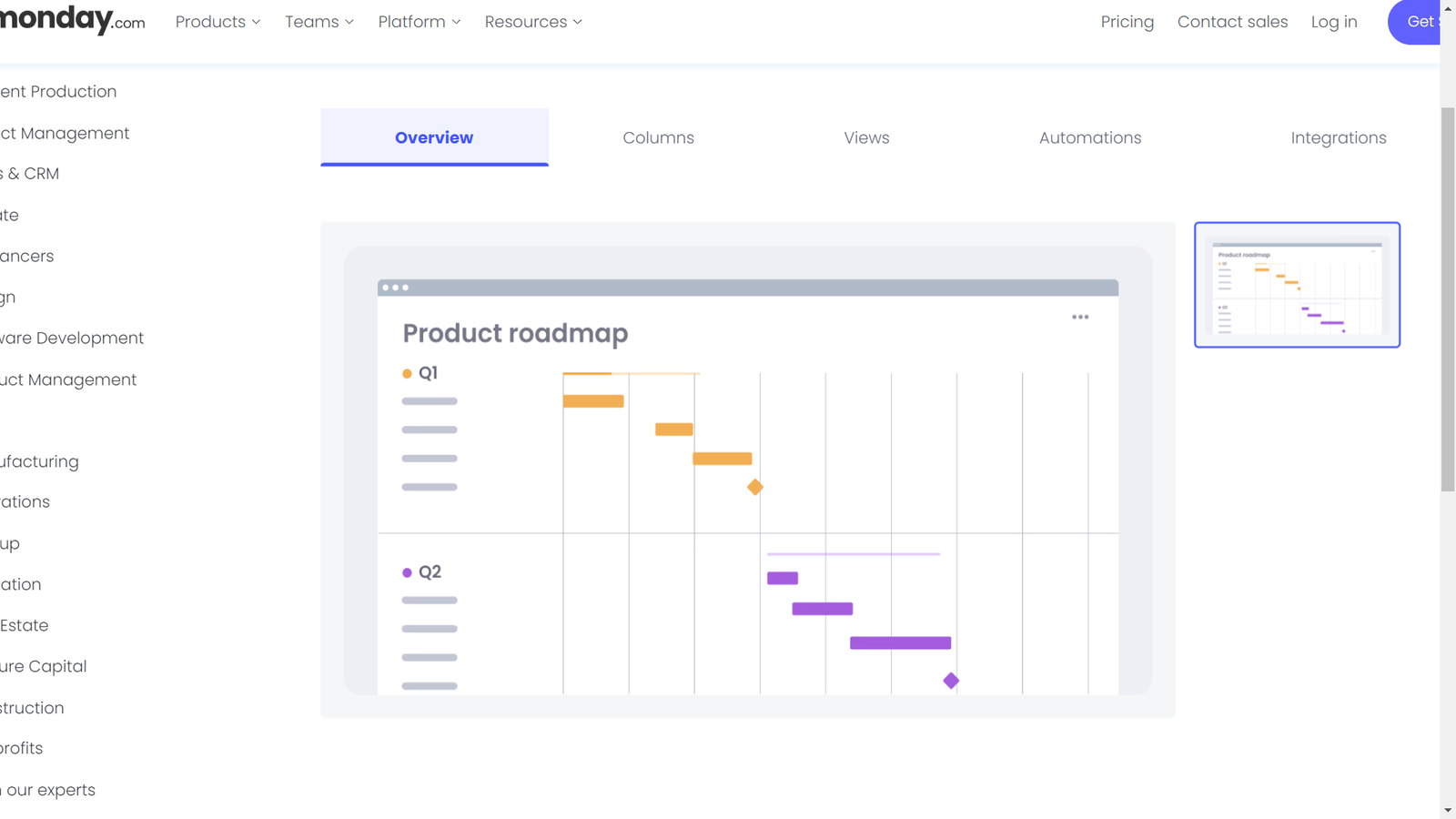1456x819 pixels.
Task: Click the Log in link
Action: [1334, 22]
